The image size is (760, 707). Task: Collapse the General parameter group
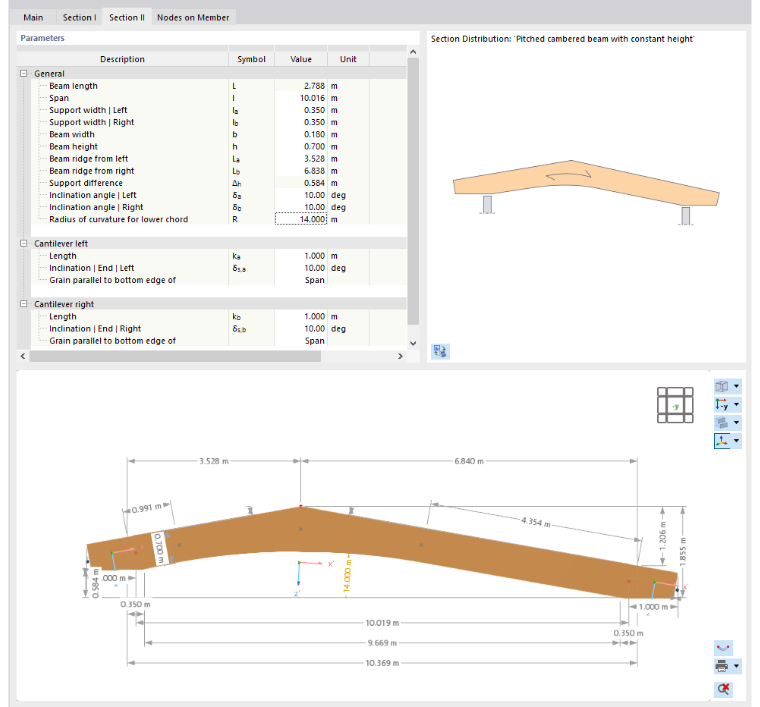point(23,74)
